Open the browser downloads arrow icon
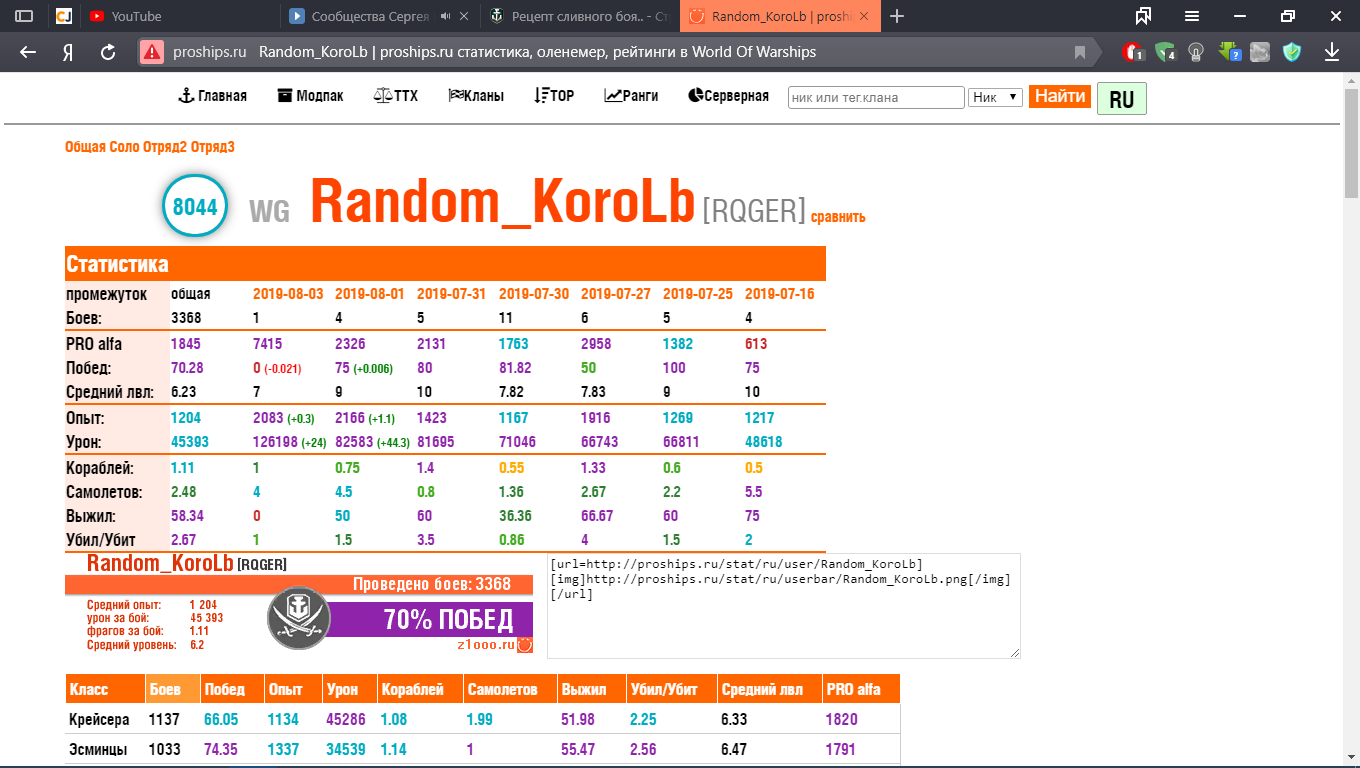This screenshot has height=768, width=1360. [1332, 52]
